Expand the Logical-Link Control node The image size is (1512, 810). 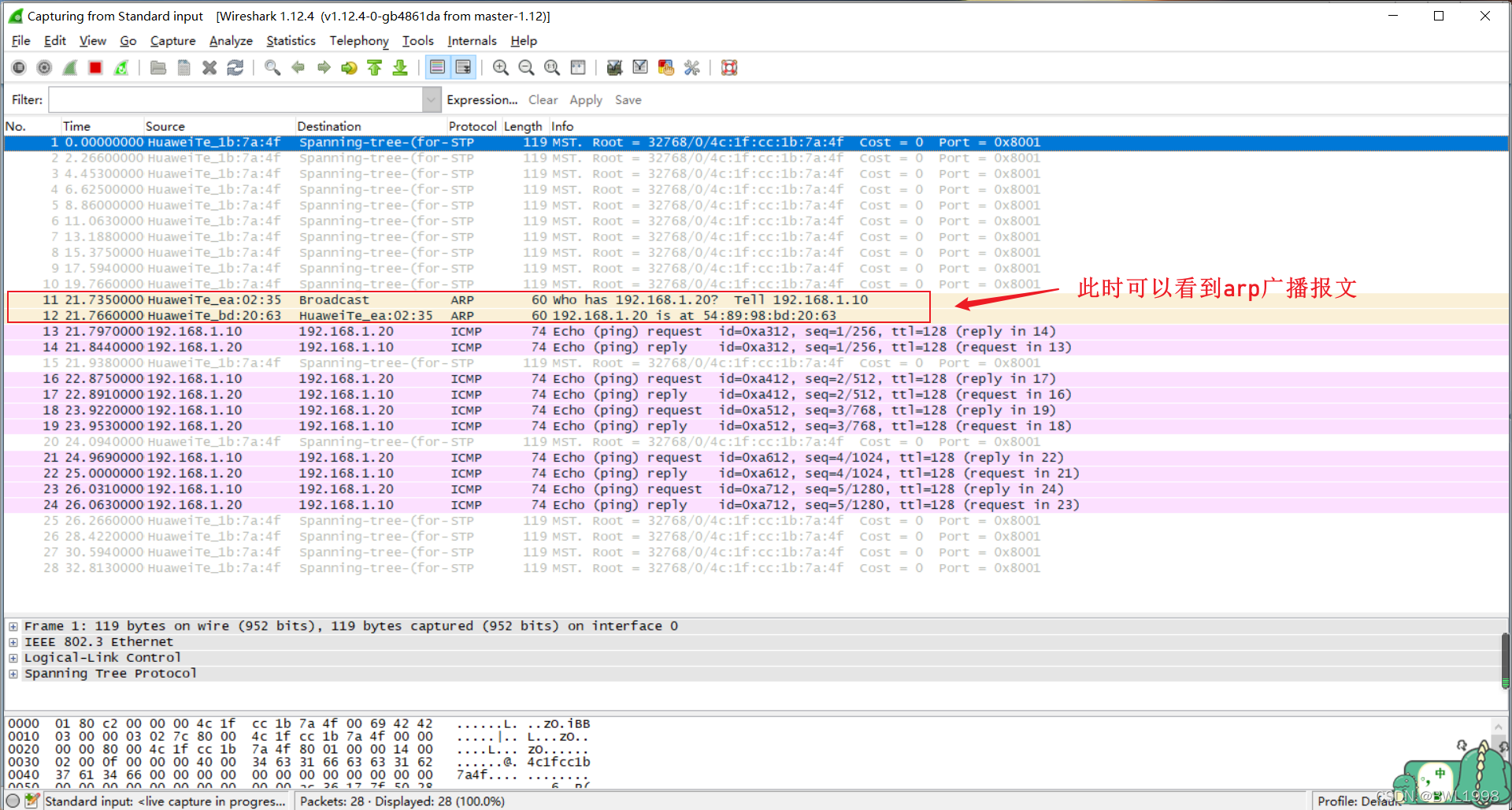(x=13, y=658)
